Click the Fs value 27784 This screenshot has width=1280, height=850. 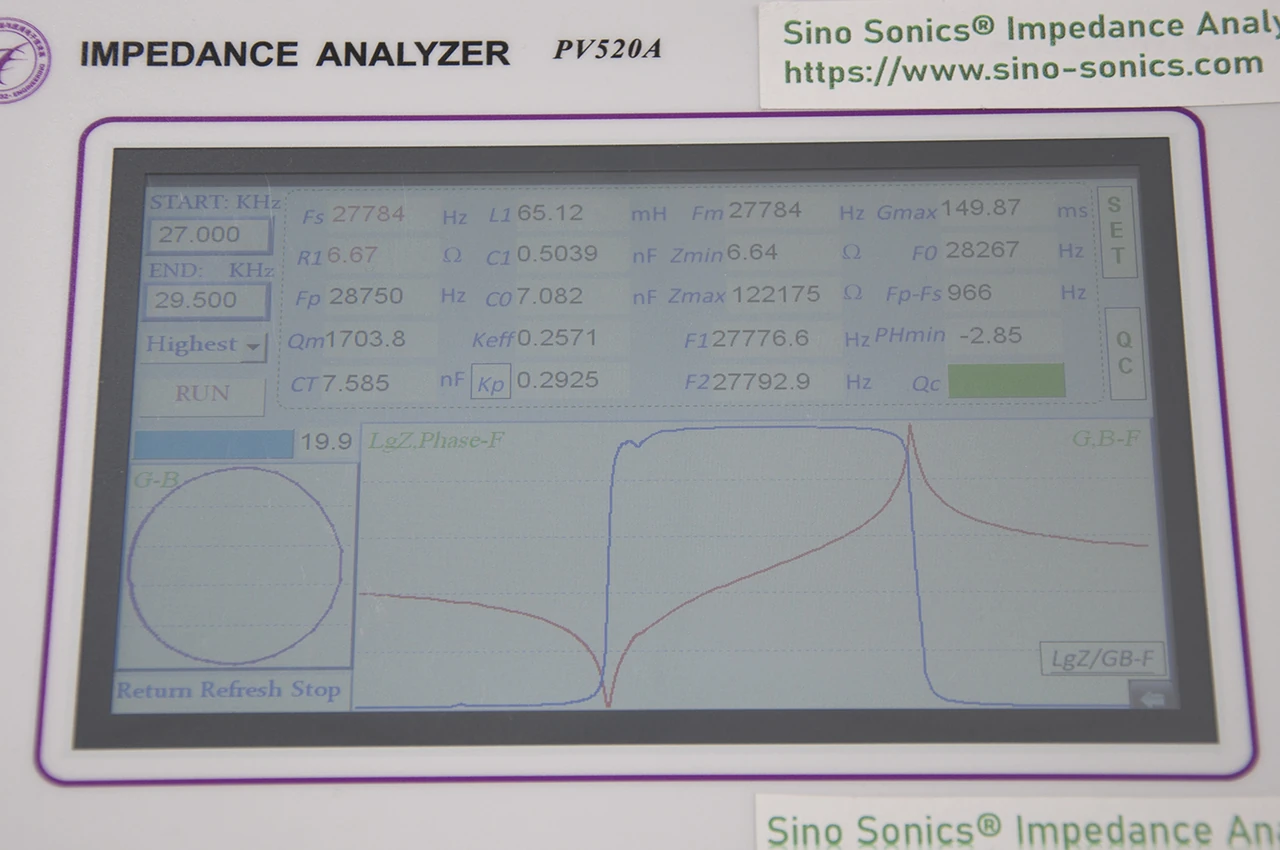click(x=368, y=214)
